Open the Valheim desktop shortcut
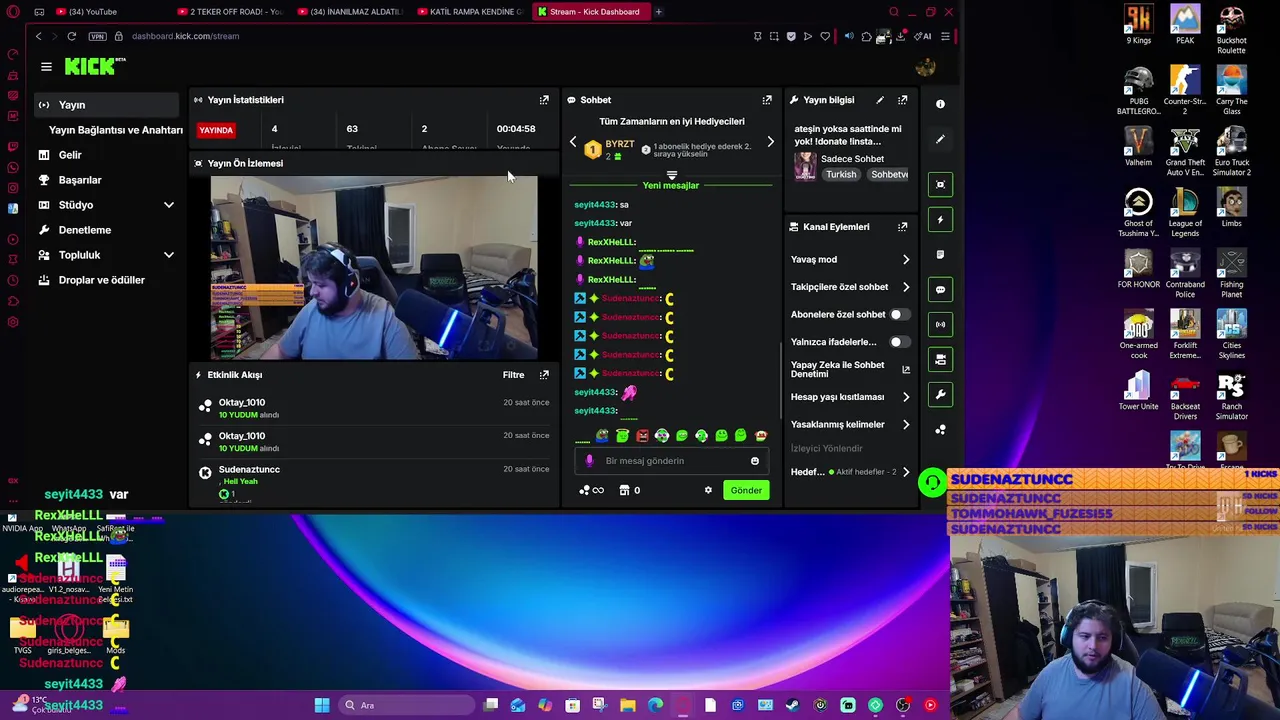This screenshot has width=1280, height=720. pyautogui.click(x=1138, y=145)
